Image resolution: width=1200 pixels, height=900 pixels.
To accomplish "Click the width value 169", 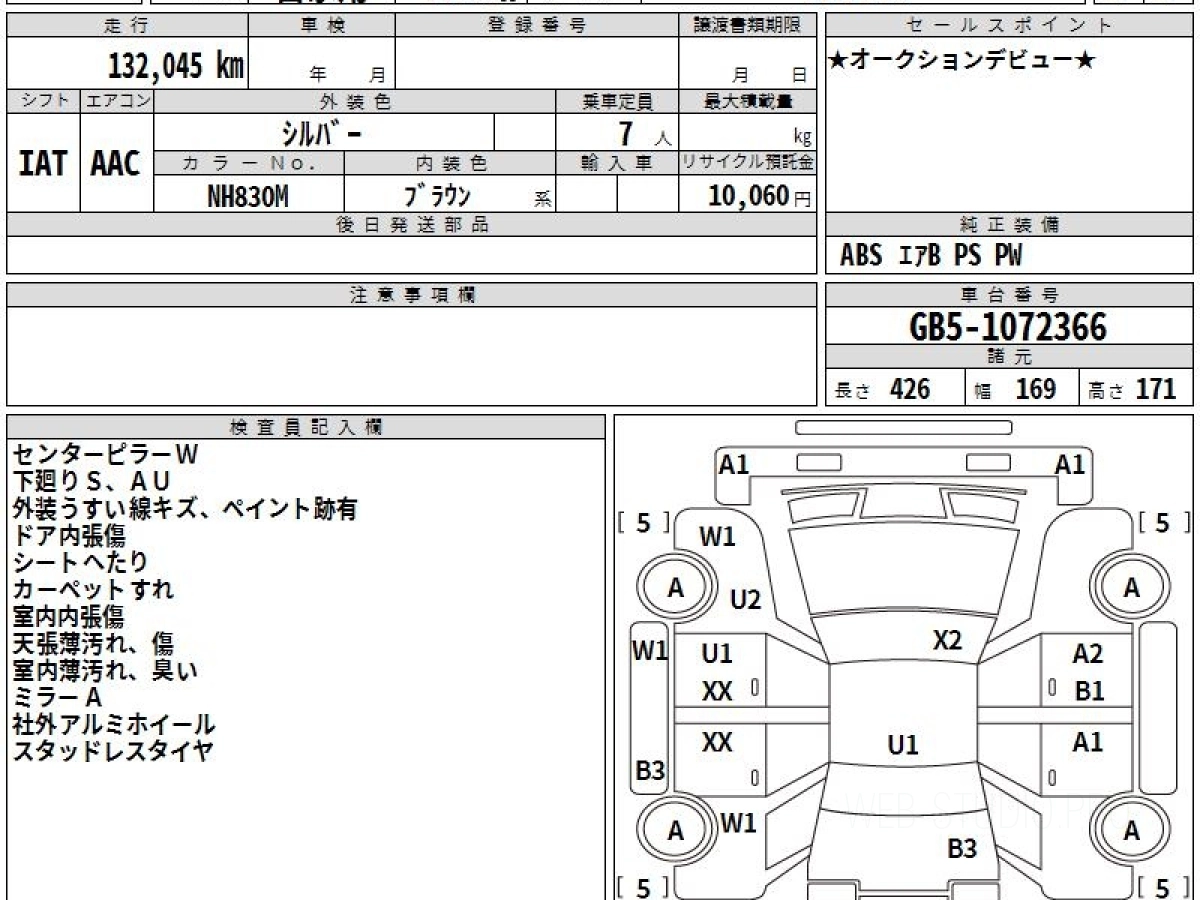I will [1035, 389].
